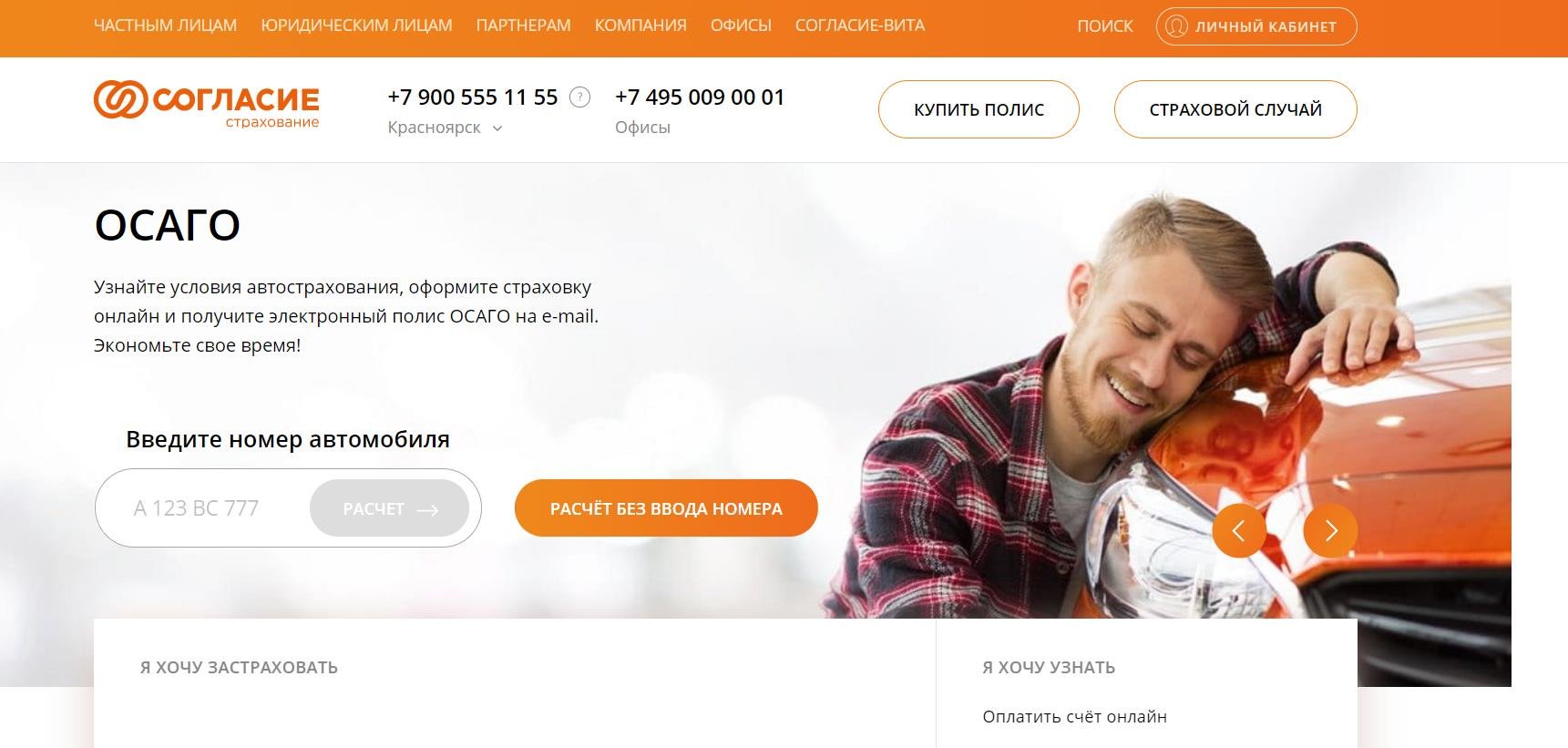Click Расчёт без ввода номера button
1568x748 pixels.
point(666,508)
